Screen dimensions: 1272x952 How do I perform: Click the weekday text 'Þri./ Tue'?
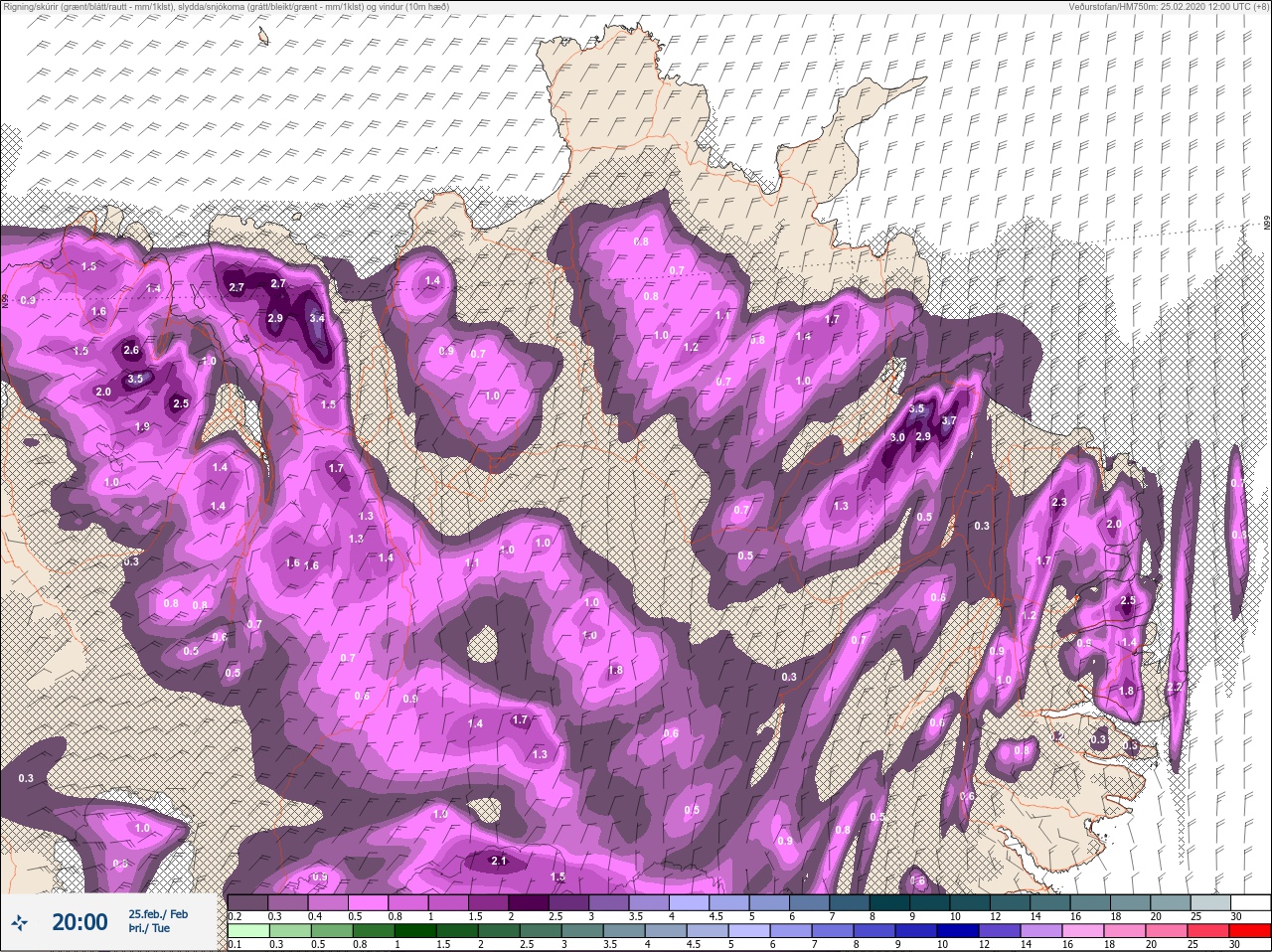click(149, 929)
